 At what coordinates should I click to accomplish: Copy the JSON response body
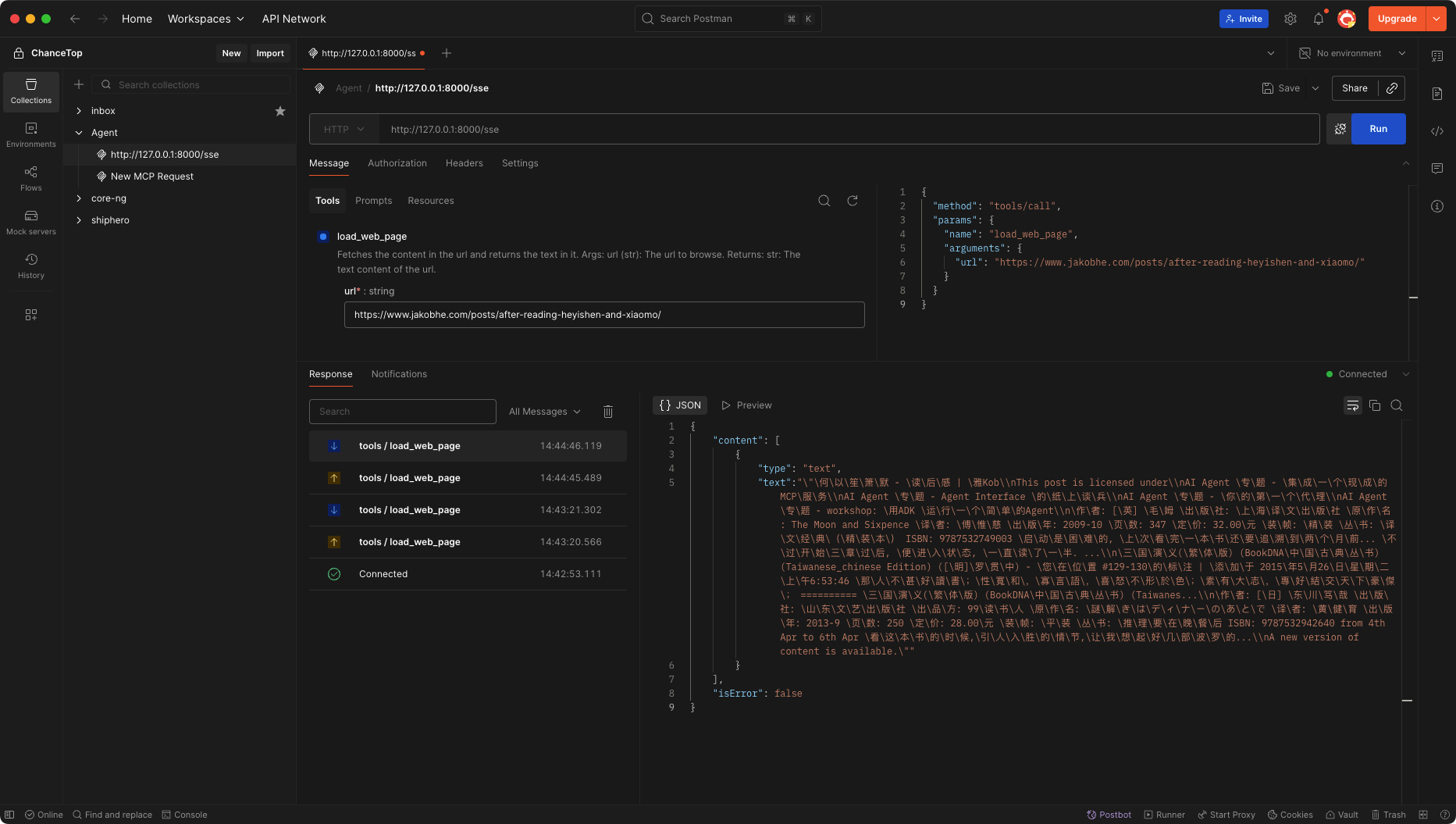coord(1375,405)
